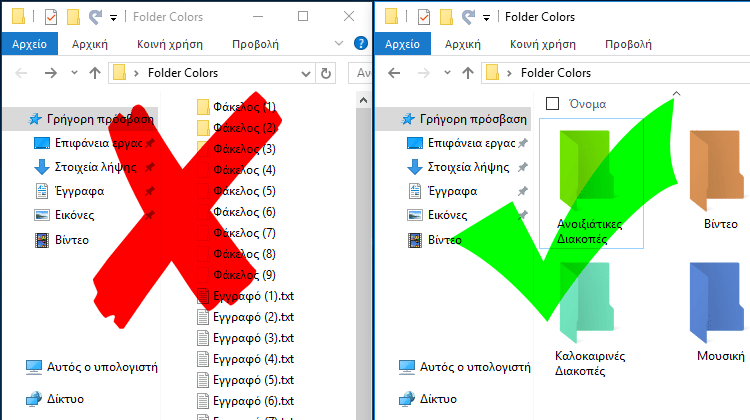The height and width of the screenshot is (420, 750).
Task: Click the up arrow in the left window
Action: click(95, 73)
